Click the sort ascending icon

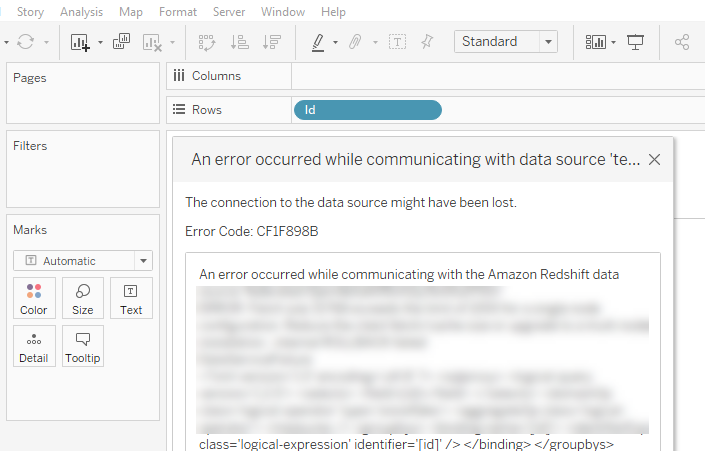(x=239, y=42)
